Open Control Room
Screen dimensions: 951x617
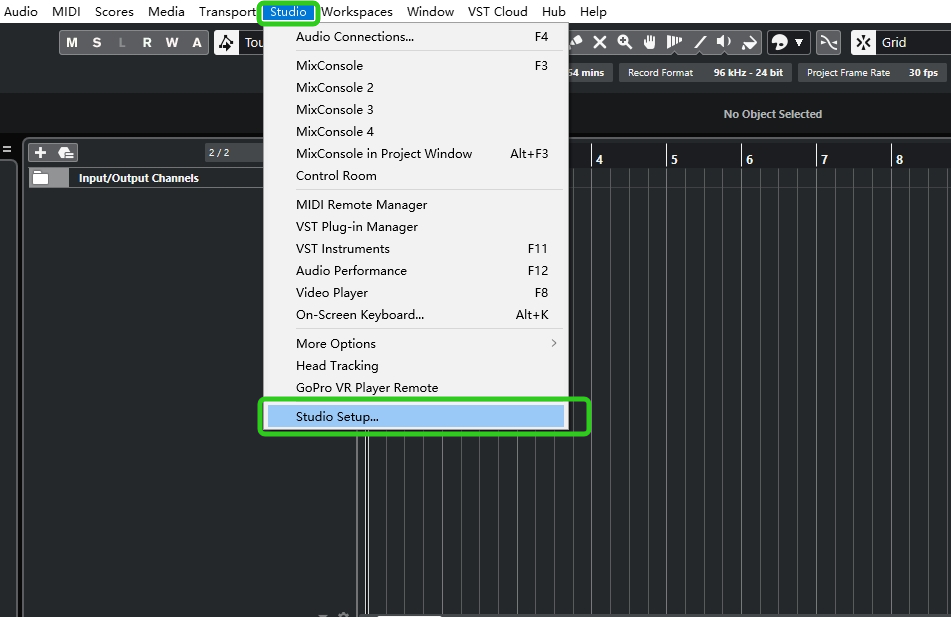416,176
